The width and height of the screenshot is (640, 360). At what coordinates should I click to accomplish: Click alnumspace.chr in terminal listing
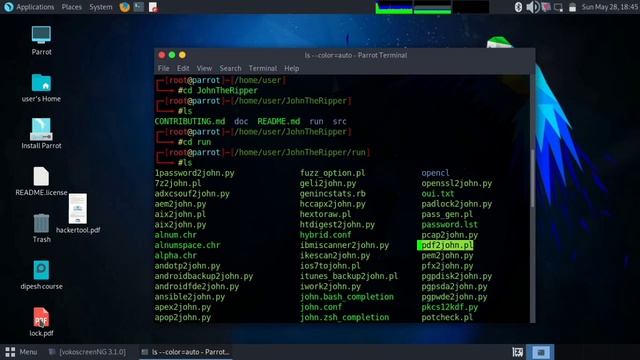click(187, 245)
